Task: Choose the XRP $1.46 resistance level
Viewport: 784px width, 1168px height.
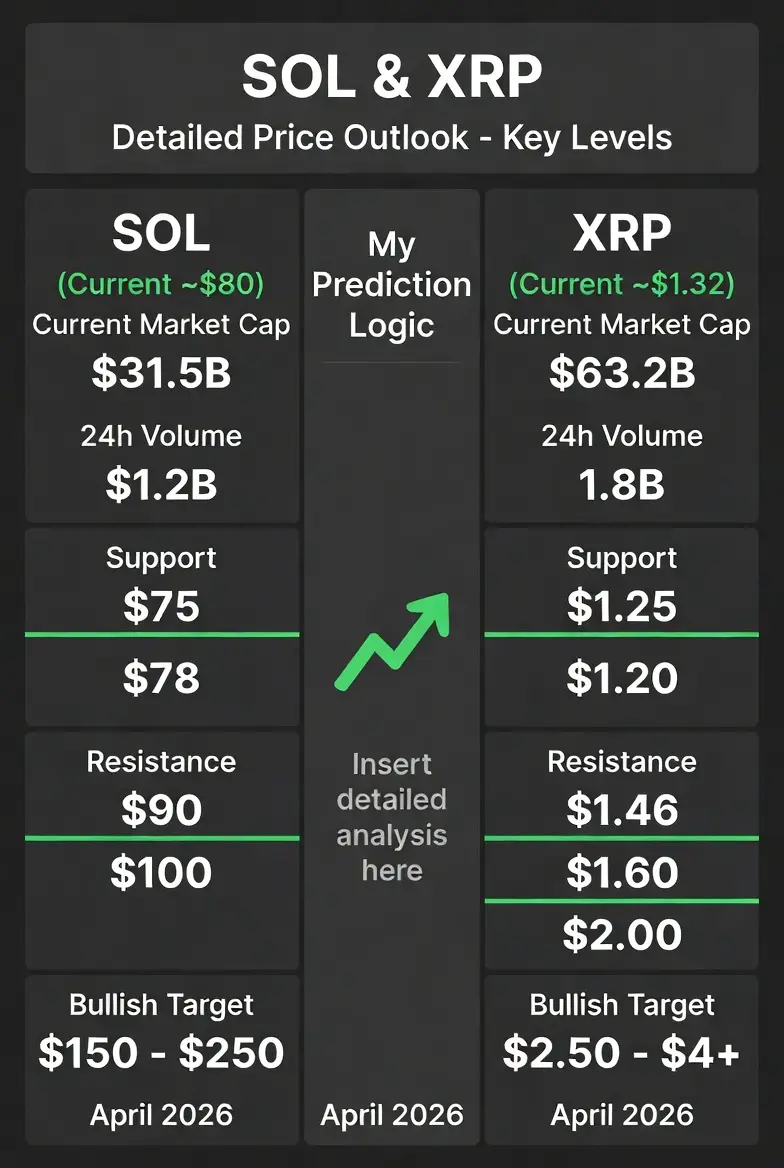Action: 621,810
